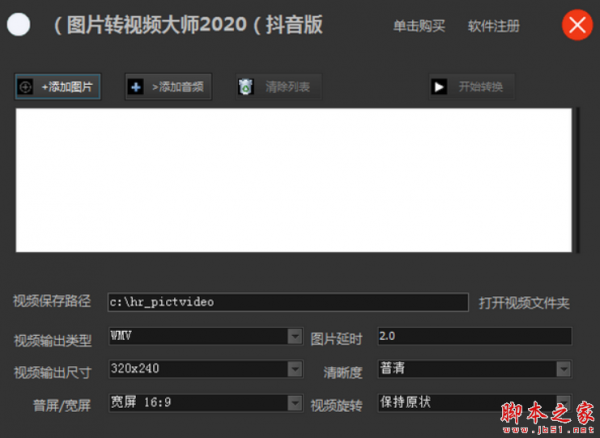Expand the 视频输出尺寸 320x240 dropdown arrow
This screenshot has width=600, height=438.
point(295,369)
